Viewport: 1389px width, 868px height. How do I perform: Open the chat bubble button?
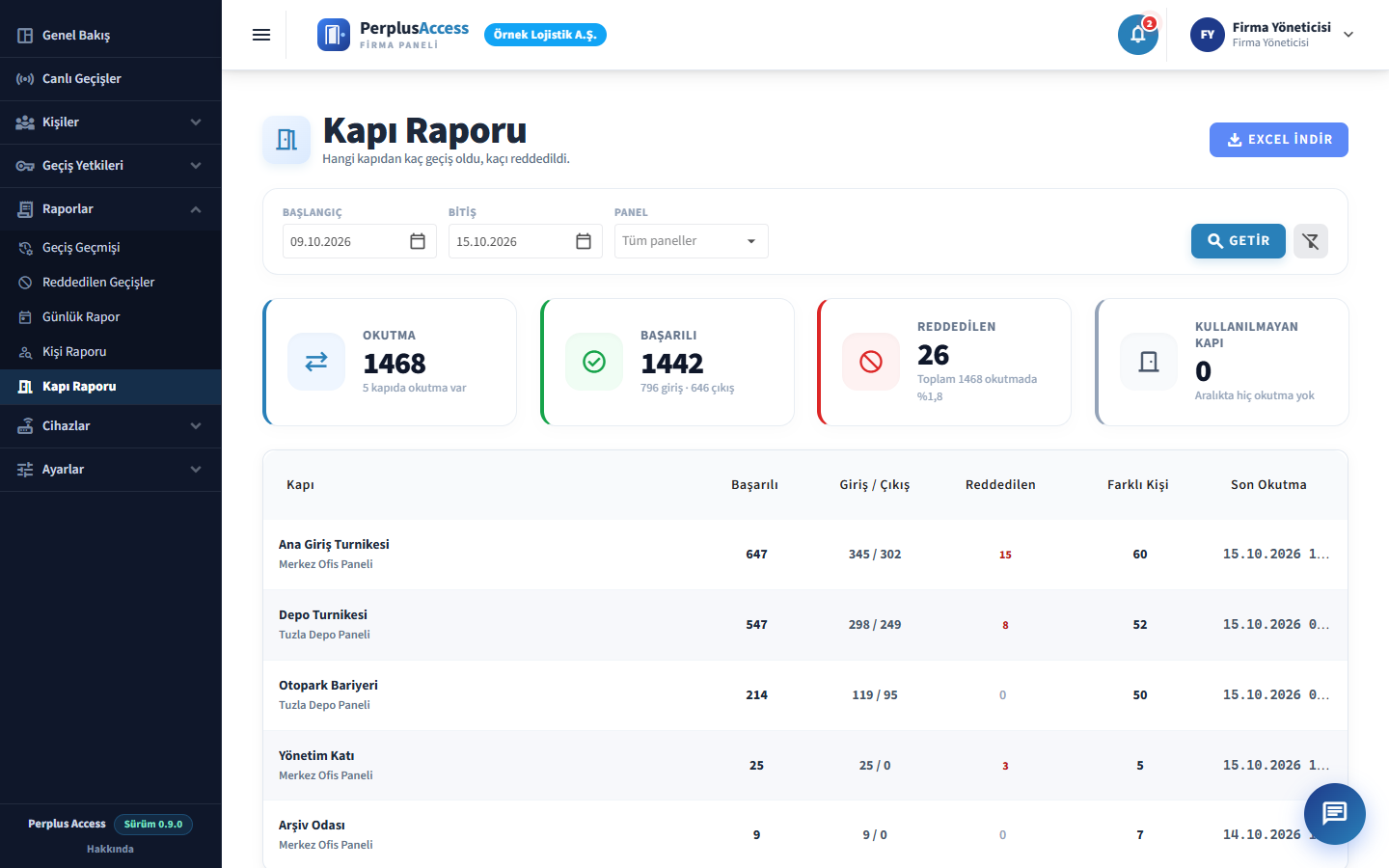tap(1335, 814)
